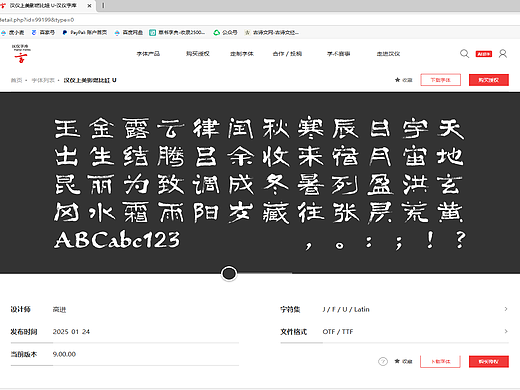Click the address bar URL
520x390 pixels.
pyautogui.click(x=37, y=20)
